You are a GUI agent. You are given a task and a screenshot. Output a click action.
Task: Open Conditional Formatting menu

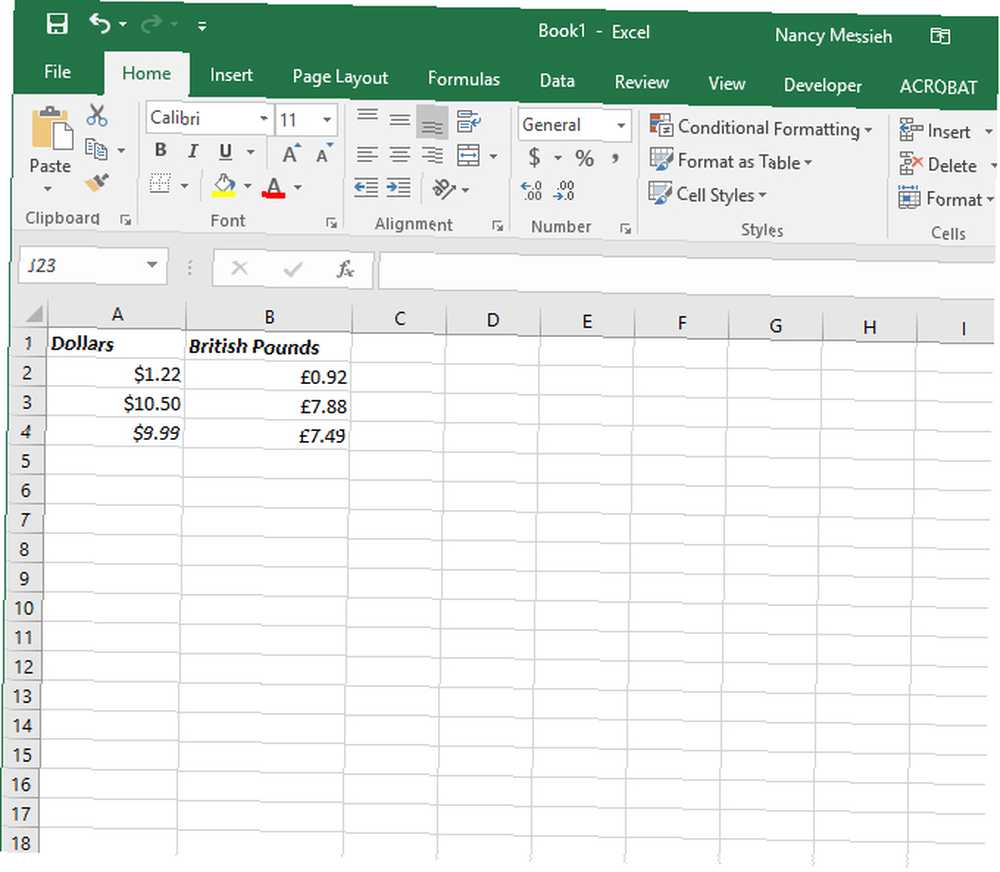[x=761, y=127]
